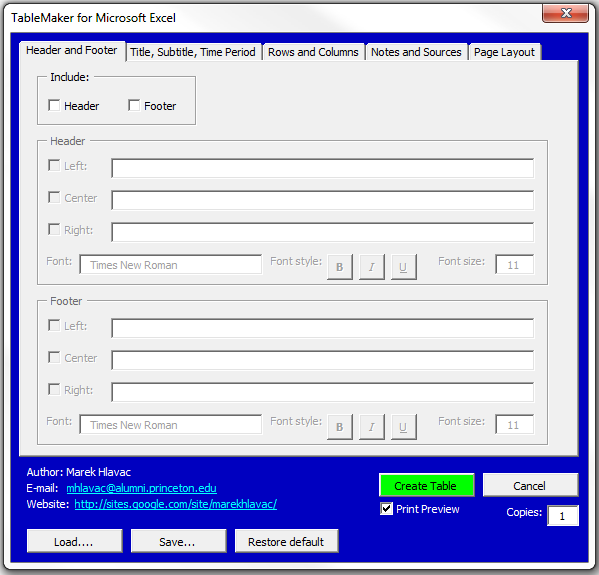Click the Author: Marek Hlavac text

(x=79, y=472)
